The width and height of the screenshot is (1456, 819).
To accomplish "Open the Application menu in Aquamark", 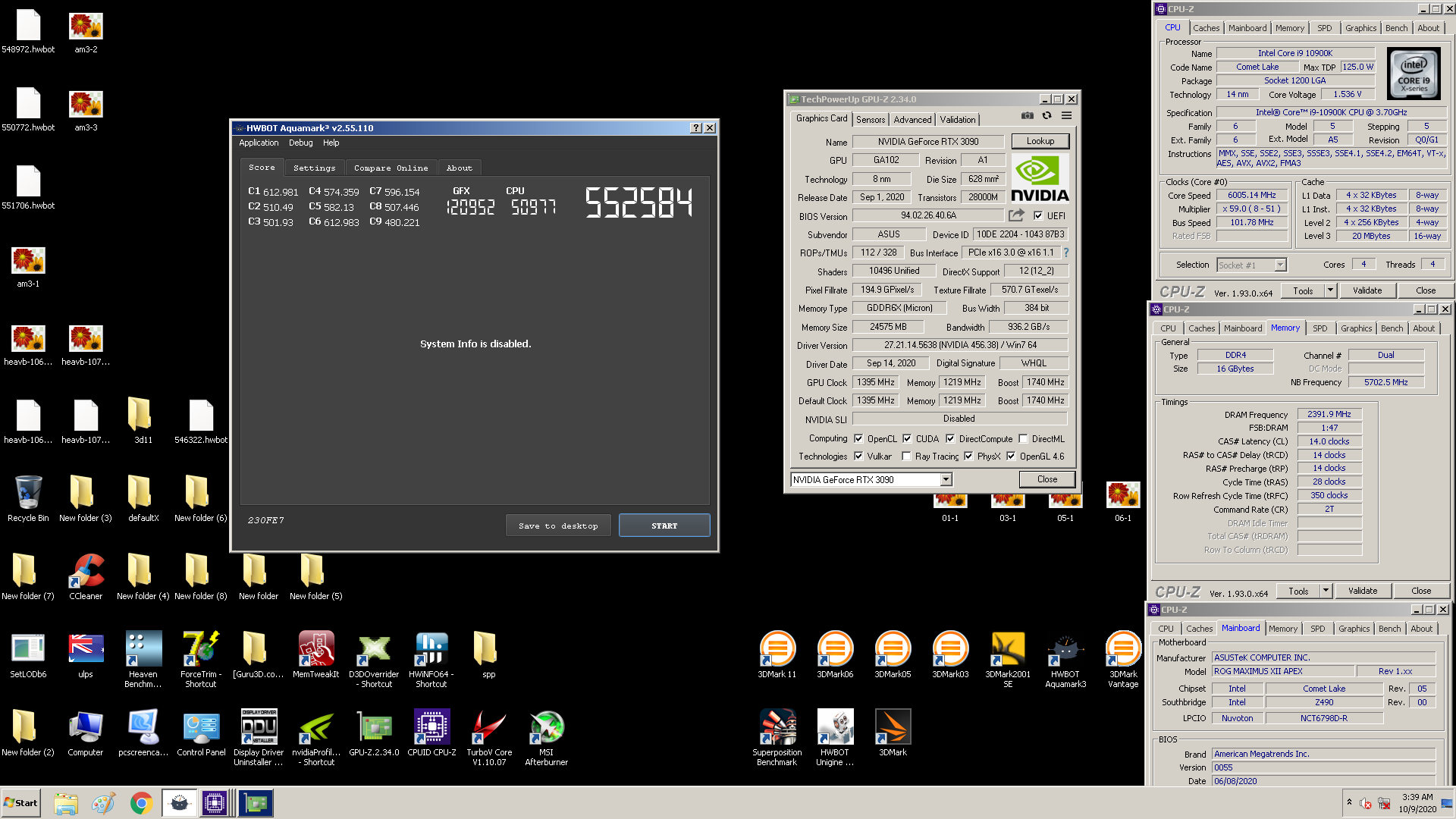I will tap(259, 143).
